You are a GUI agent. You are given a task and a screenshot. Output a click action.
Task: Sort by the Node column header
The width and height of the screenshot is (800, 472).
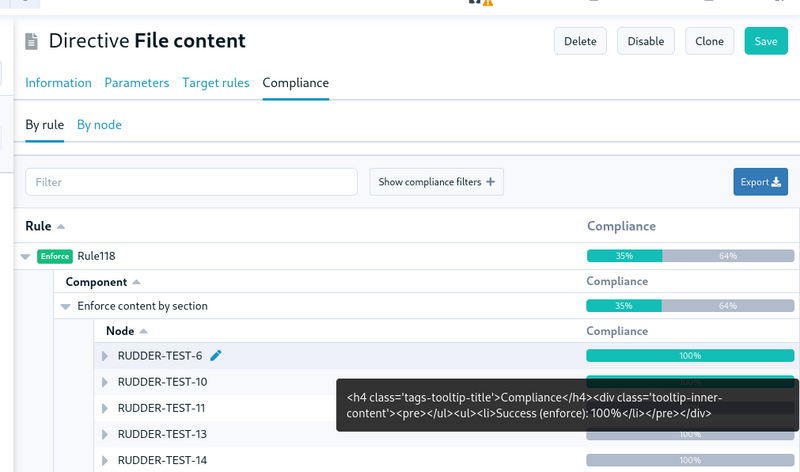127,331
